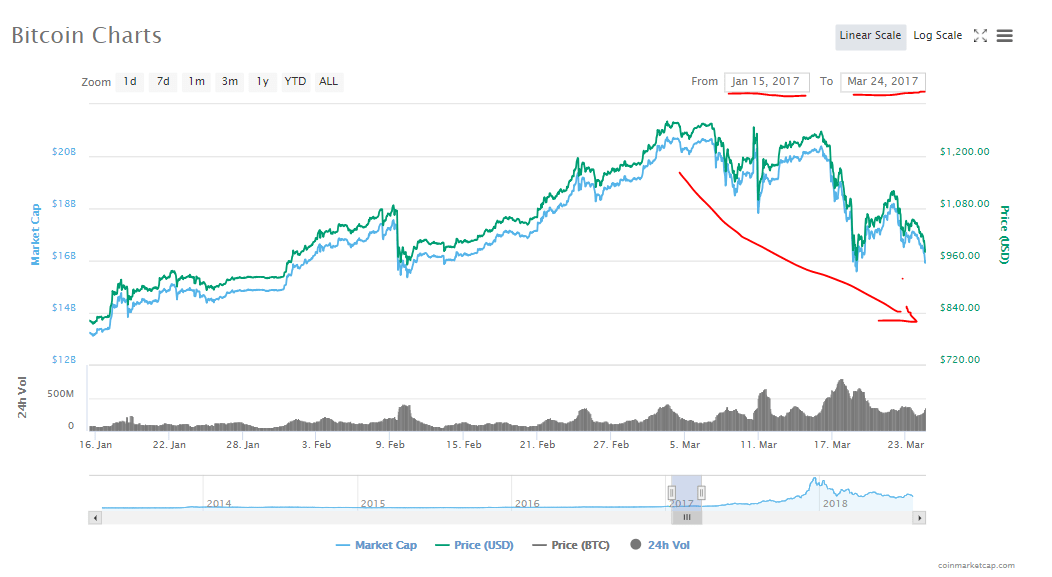Select the YTD zoom option
Image resolution: width=1052 pixels, height=577 pixels.
[294, 81]
